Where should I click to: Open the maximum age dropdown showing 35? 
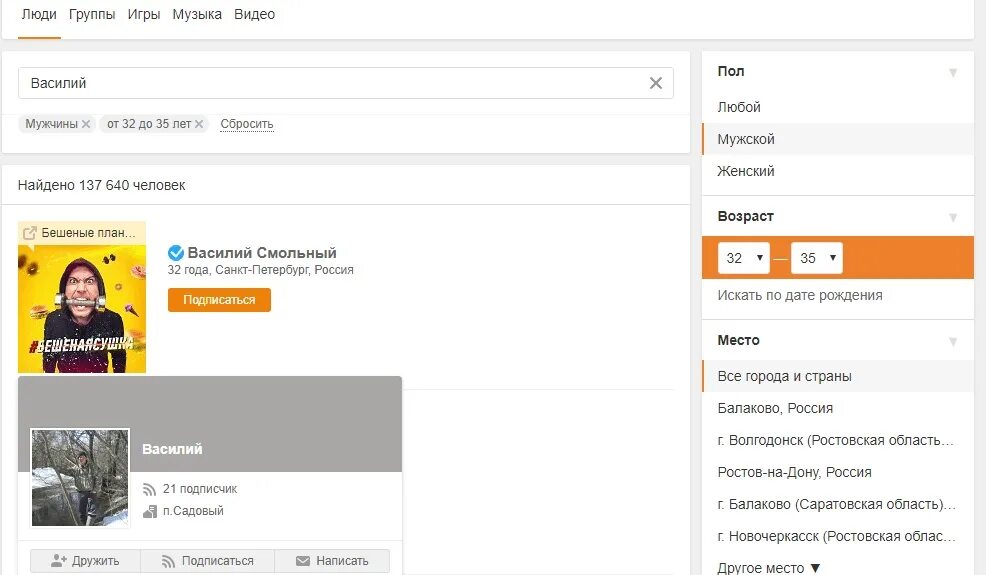(x=817, y=258)
